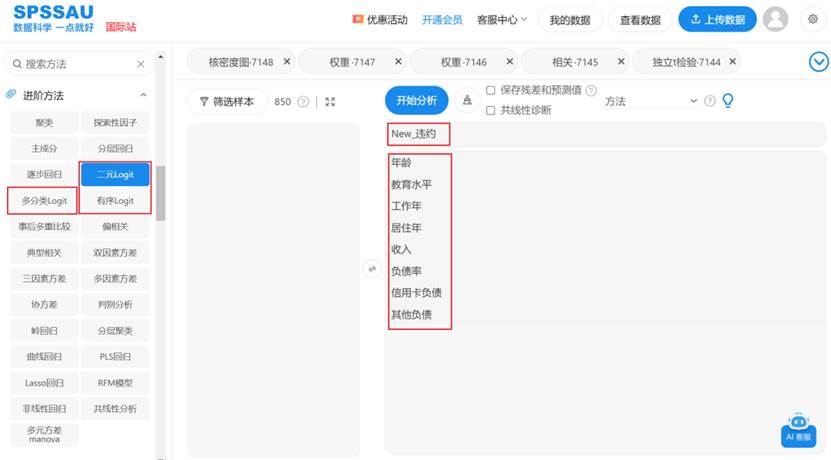Click the search magnifier icon
831x460 pixels.
coord(17,64)
